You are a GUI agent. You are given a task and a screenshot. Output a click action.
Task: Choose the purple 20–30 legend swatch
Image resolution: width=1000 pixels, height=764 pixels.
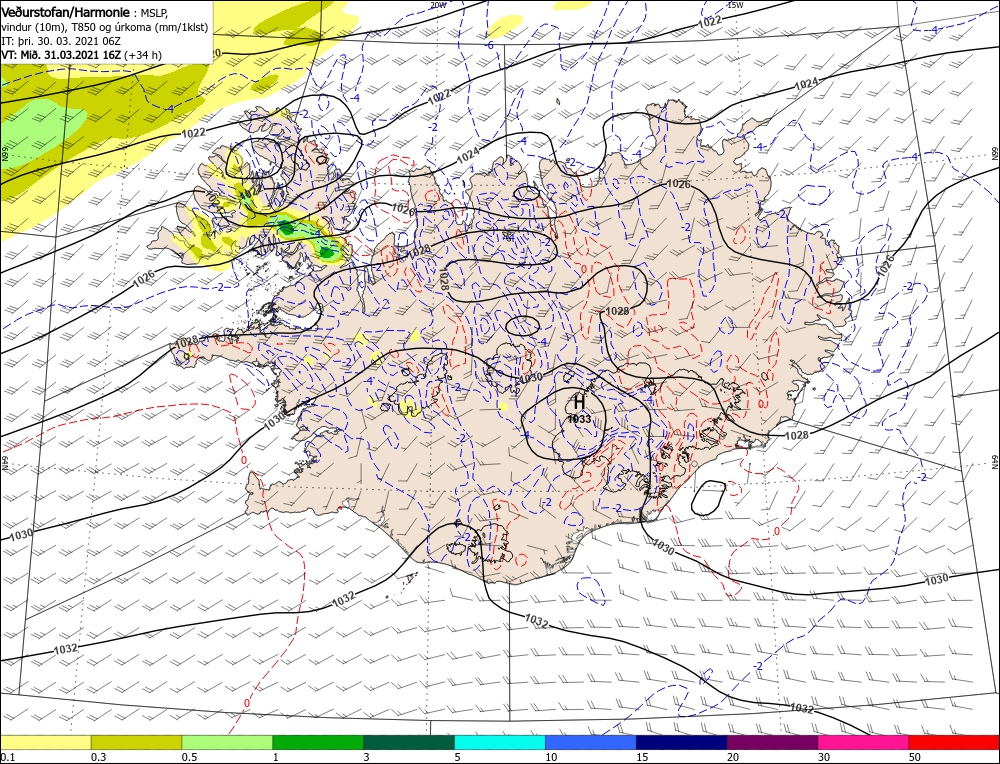pyautogui.click(x=772, y=742)
